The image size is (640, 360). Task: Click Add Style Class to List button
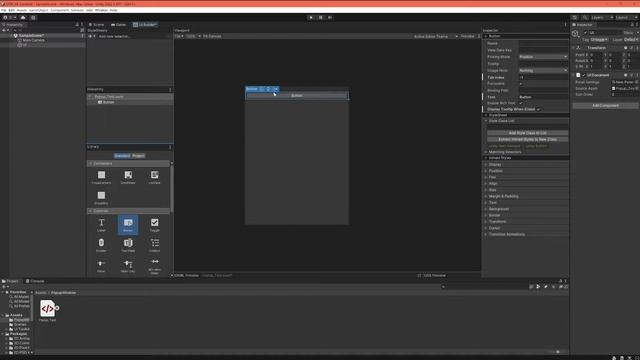[x=527, y=133]
